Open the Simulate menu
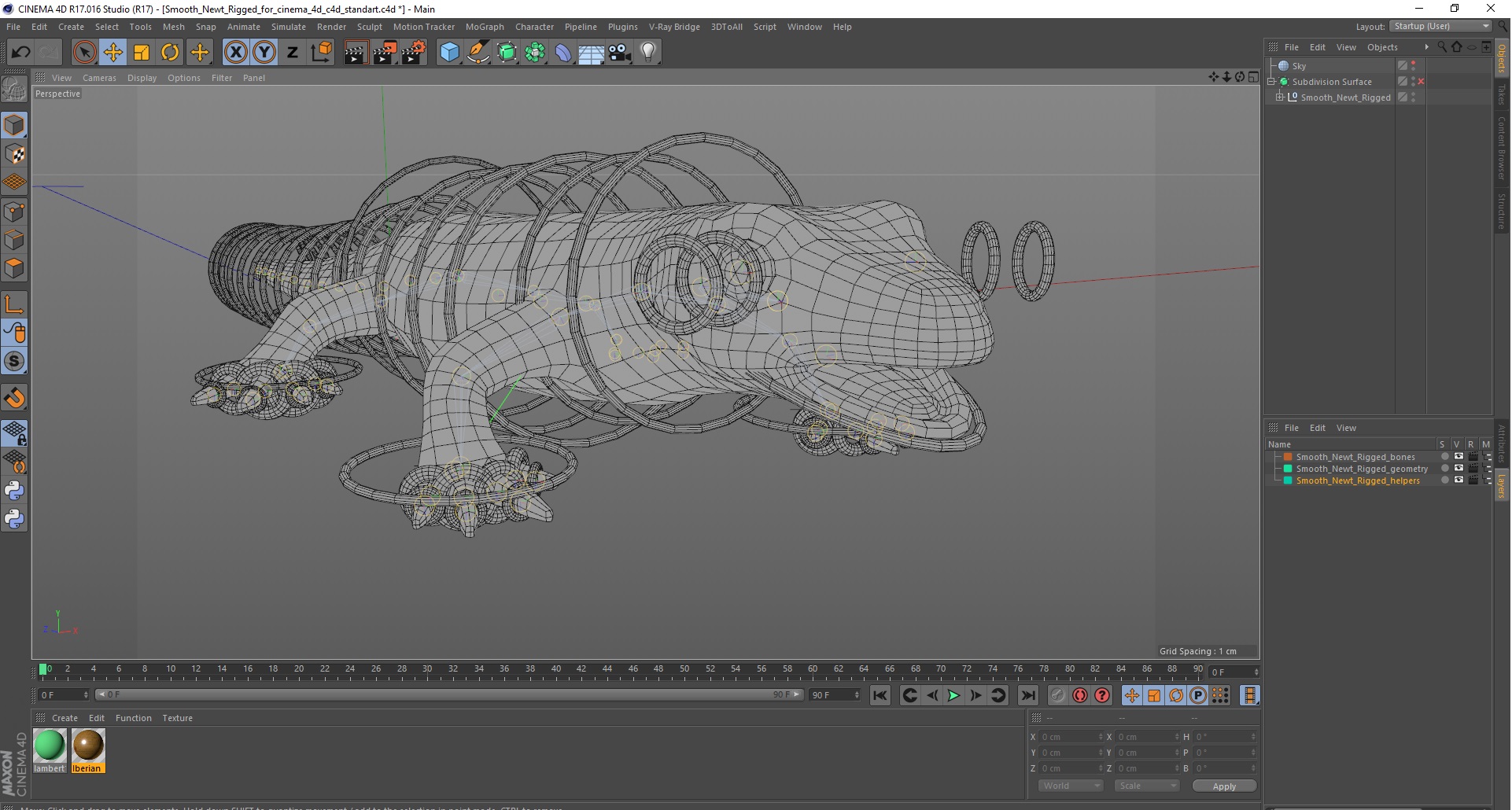 289,27
